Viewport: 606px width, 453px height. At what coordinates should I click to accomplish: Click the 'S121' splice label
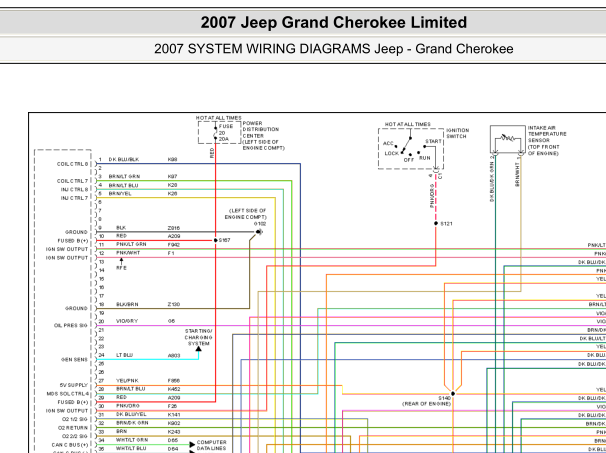click(446, 223)
